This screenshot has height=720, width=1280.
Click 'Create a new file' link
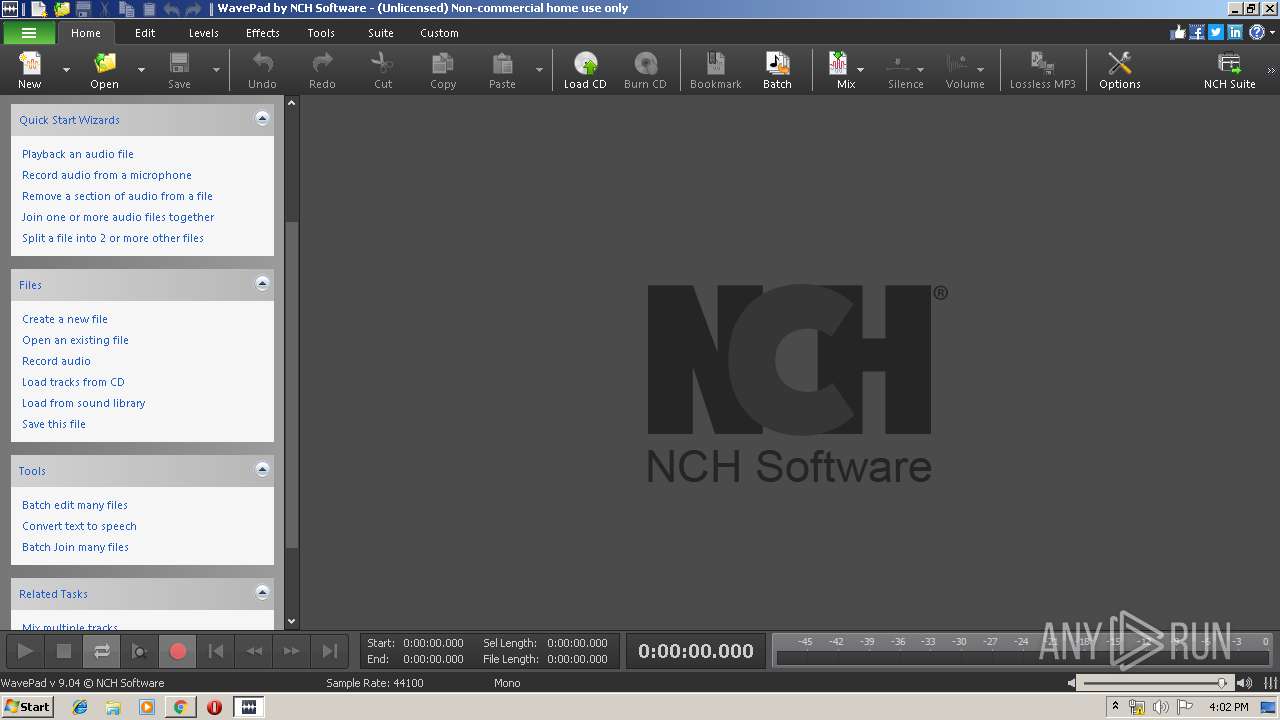[x=65, y=319]
